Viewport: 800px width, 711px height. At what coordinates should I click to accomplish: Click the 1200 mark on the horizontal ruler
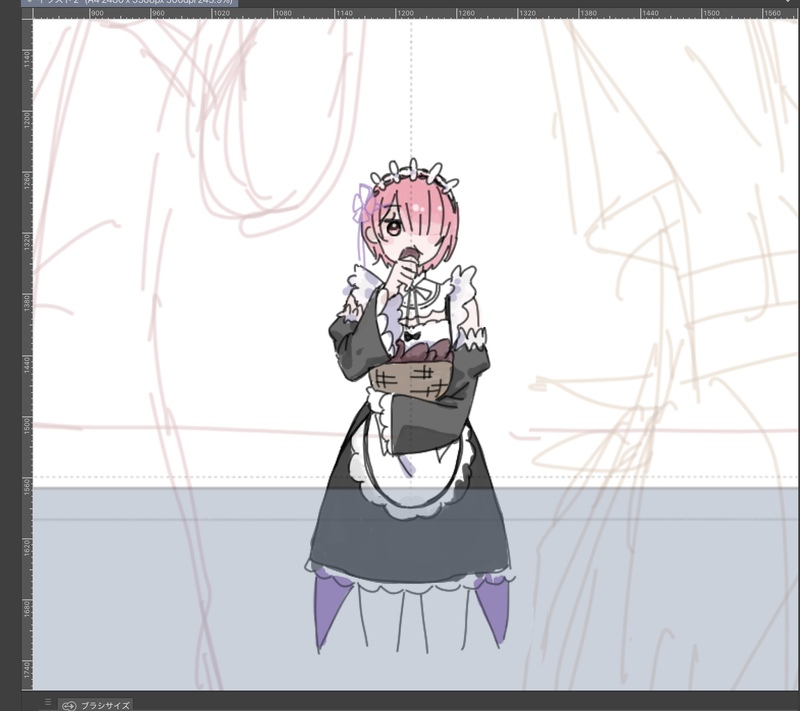click(x=405, y=13)
